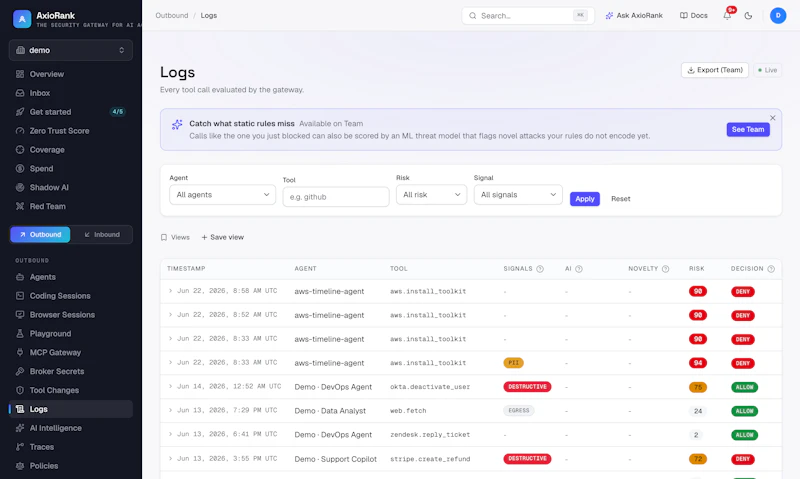
Task: Click the Playground flask icon
Action: click(20, 334)
